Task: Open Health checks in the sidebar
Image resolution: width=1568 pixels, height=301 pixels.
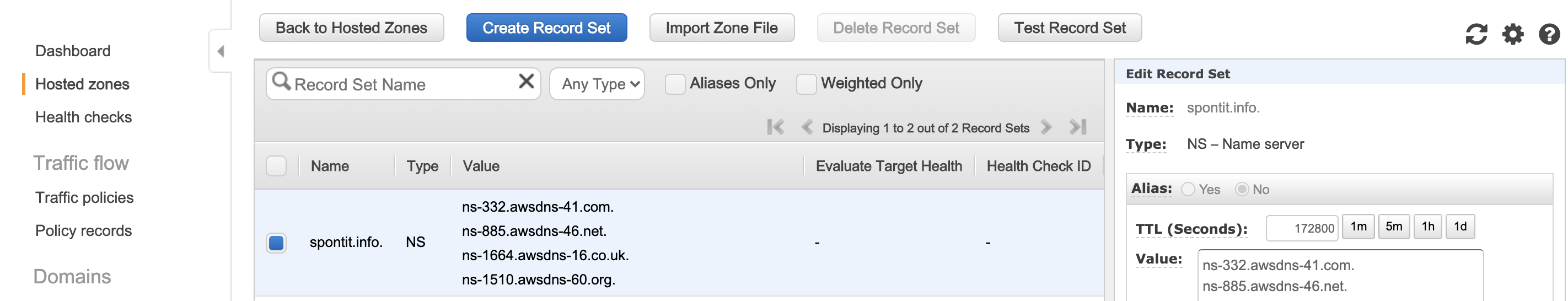Action: coord(83,117)
